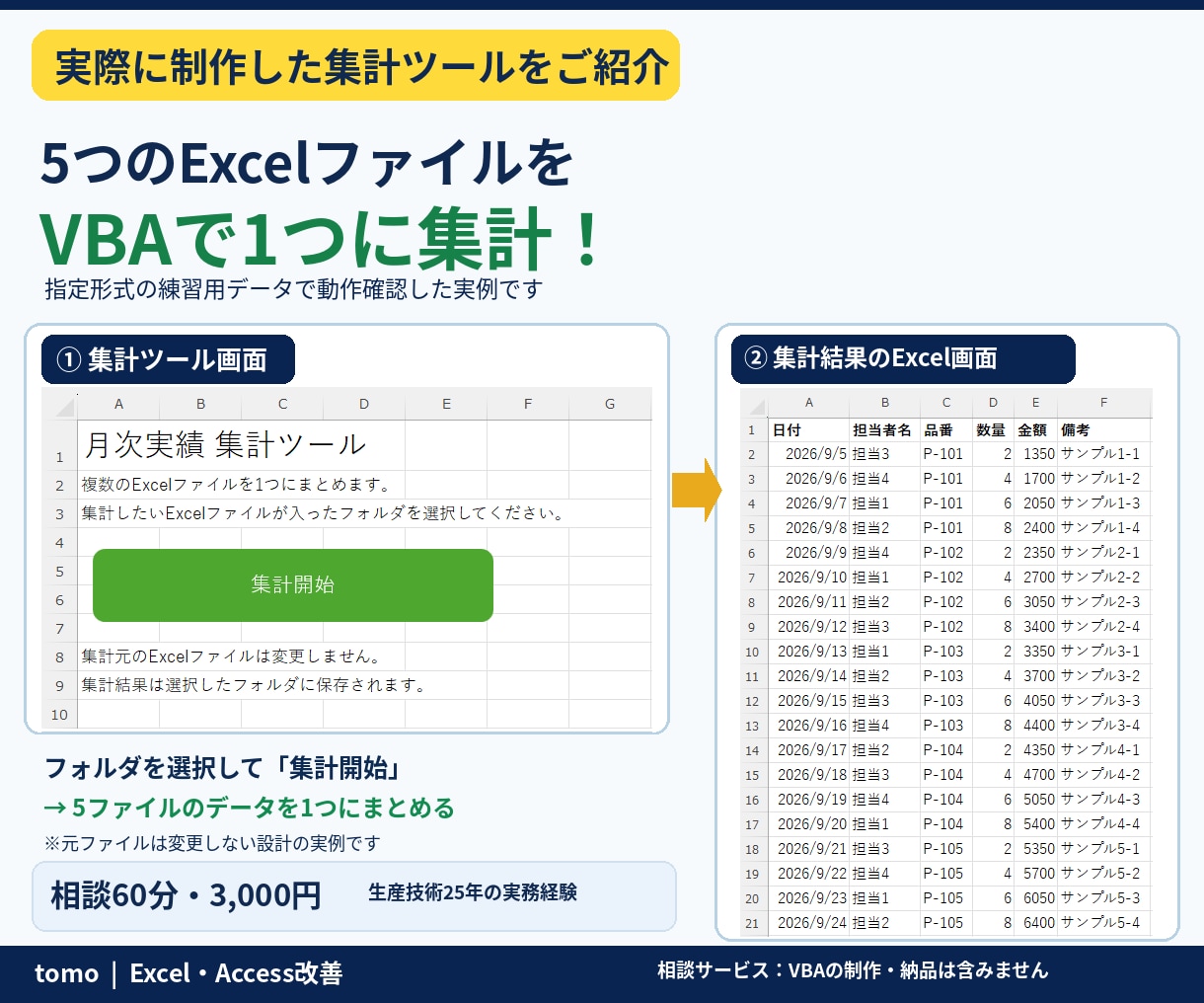Select column F header in 集計結果 sheet
The width and height of the screenshot is (1204, 1003).
pyautogui.click(x=1103, y=403)
